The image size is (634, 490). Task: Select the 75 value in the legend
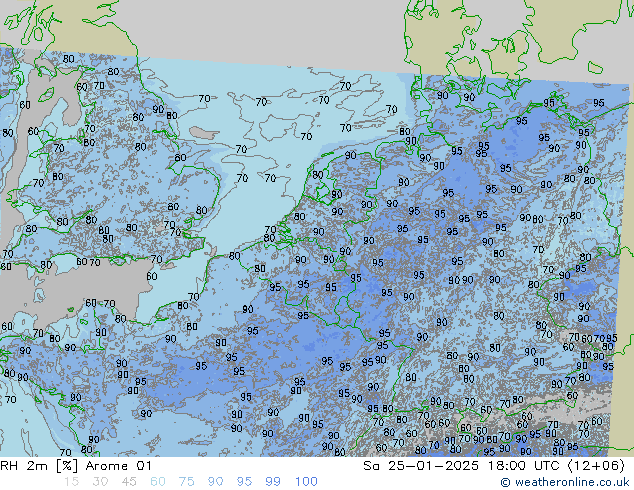click(186, 482)
